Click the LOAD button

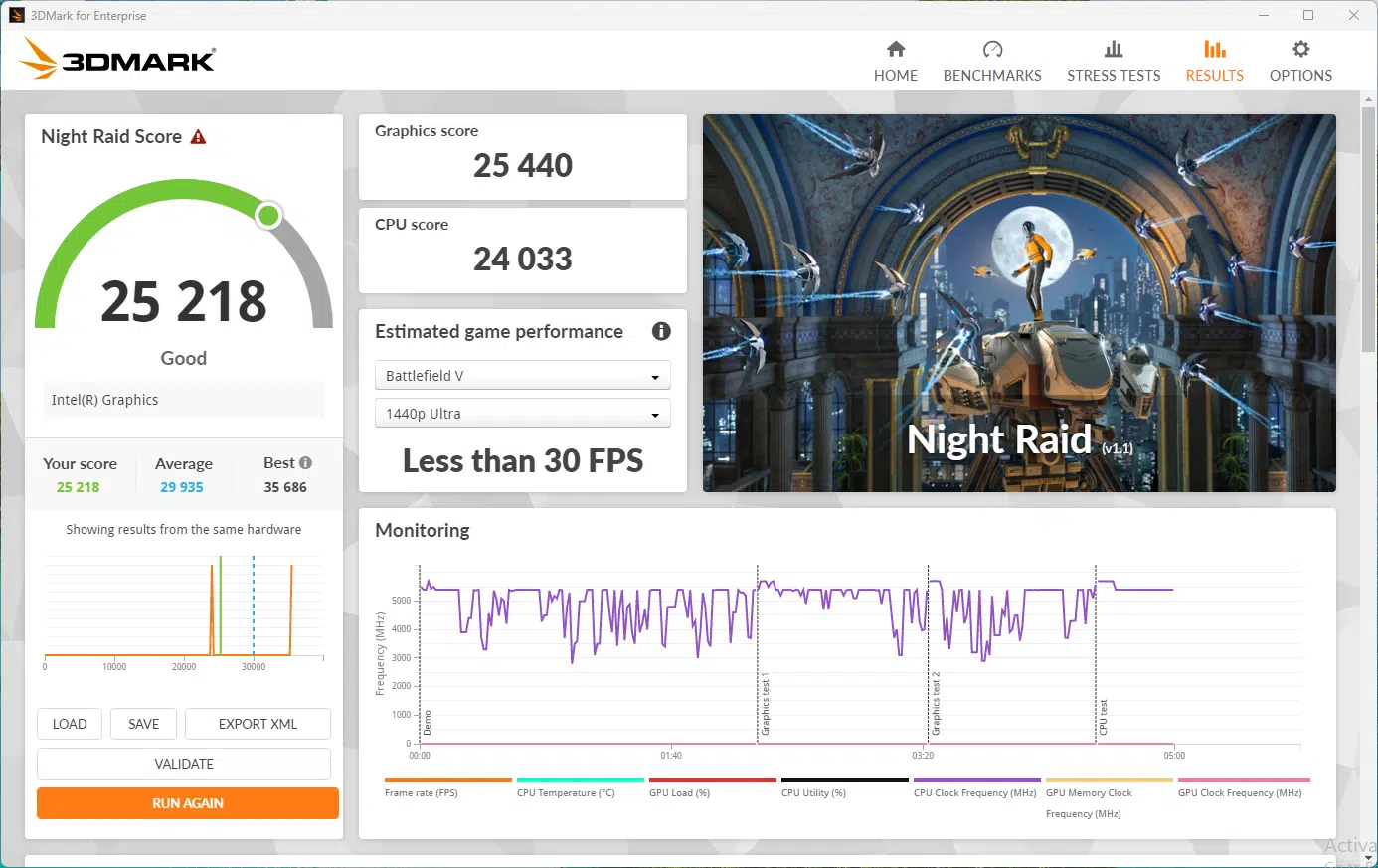70,724
